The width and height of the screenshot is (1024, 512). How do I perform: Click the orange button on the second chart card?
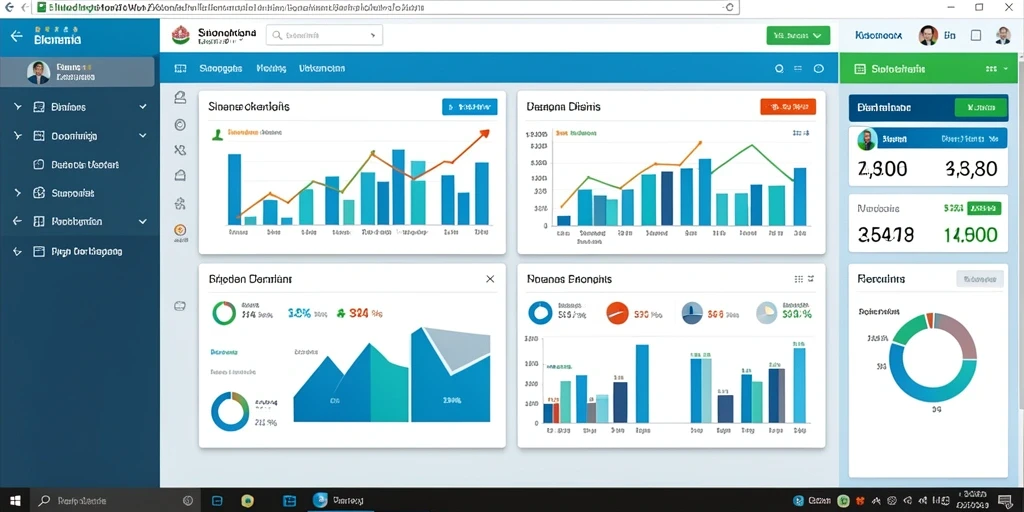pos(788,106)
